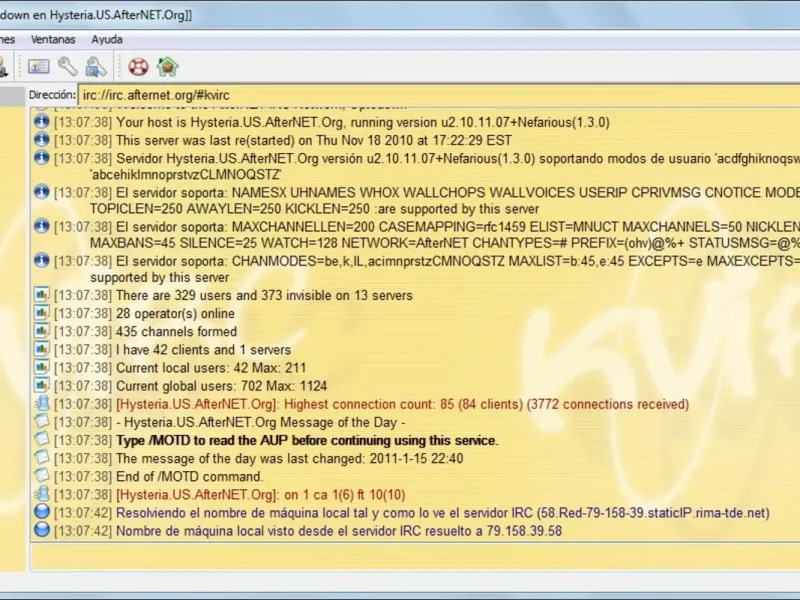Click the text 'Current global users: 702 Max: 1124'
This screenshot has width=800, height=600.
click(x=222, y=386)
